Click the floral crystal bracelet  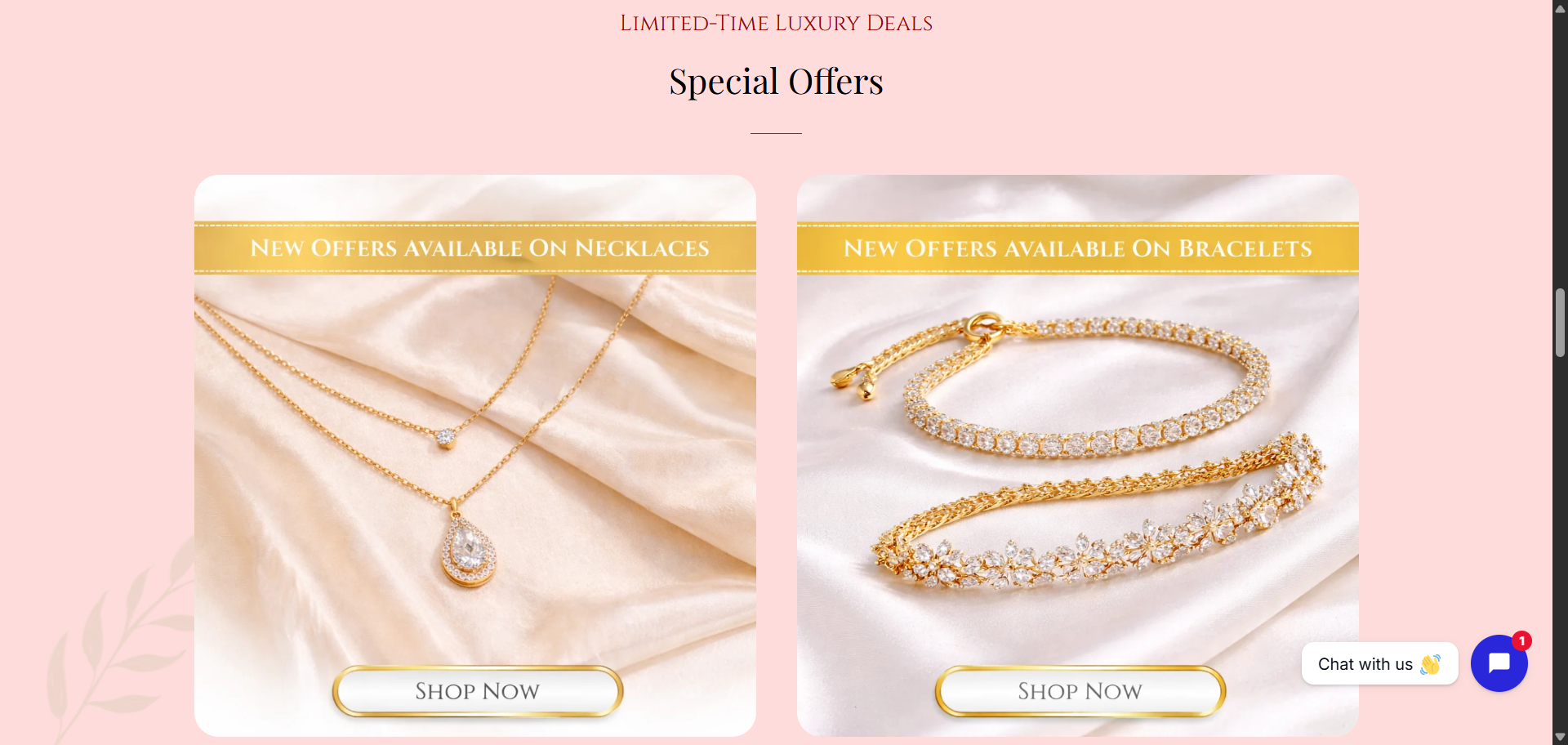click(x=1098, y=519)
